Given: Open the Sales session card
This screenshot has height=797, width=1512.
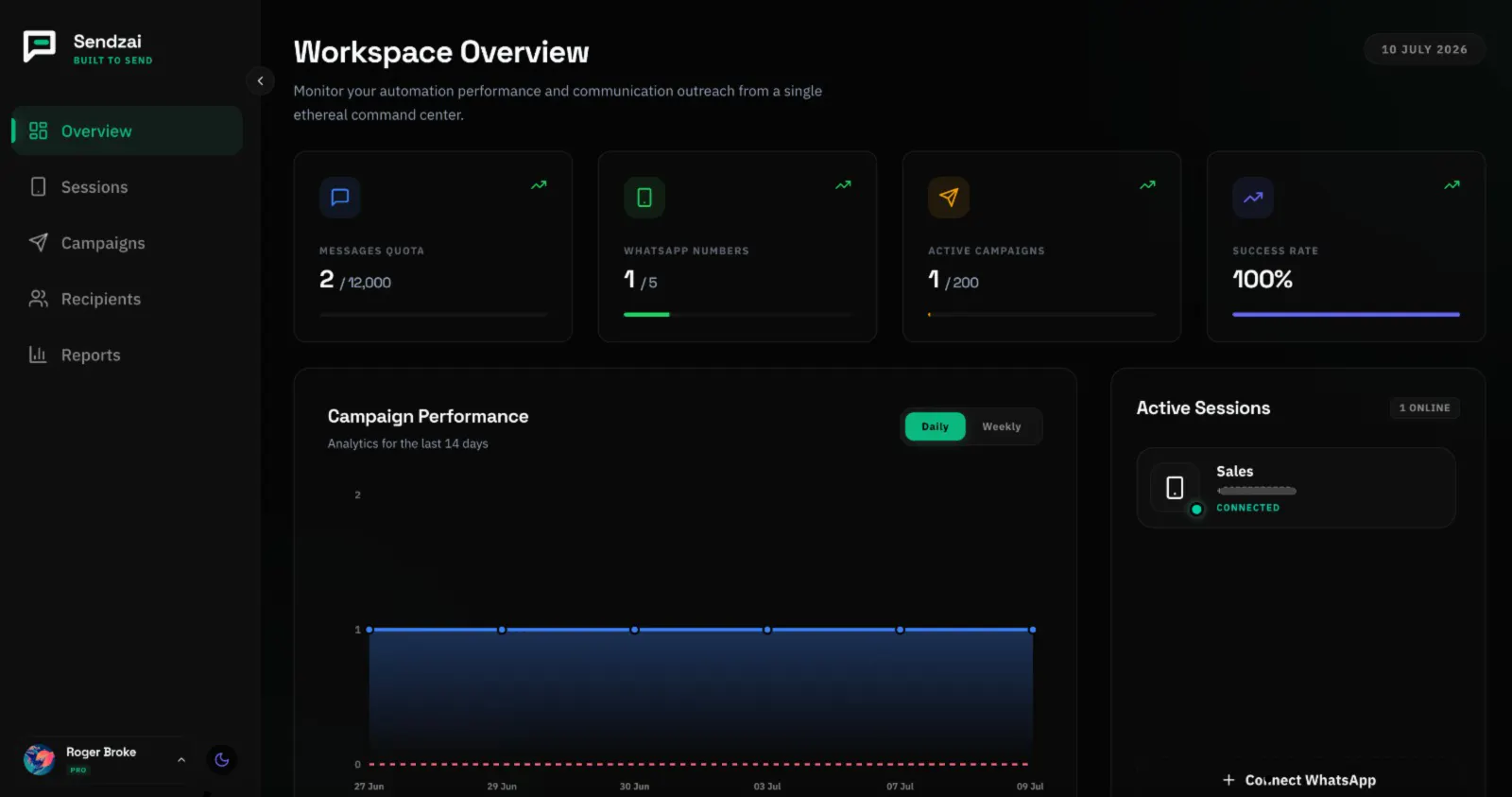Looking at the screenshot, I should [1296, 488].
